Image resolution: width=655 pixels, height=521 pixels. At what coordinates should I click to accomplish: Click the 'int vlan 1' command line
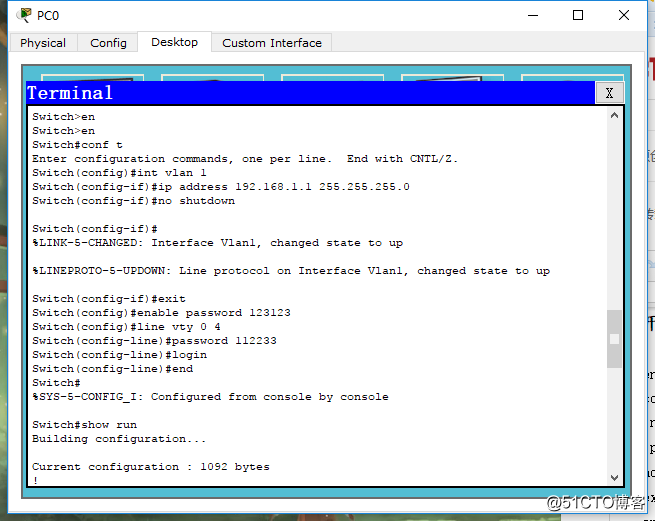pos(119,173)
